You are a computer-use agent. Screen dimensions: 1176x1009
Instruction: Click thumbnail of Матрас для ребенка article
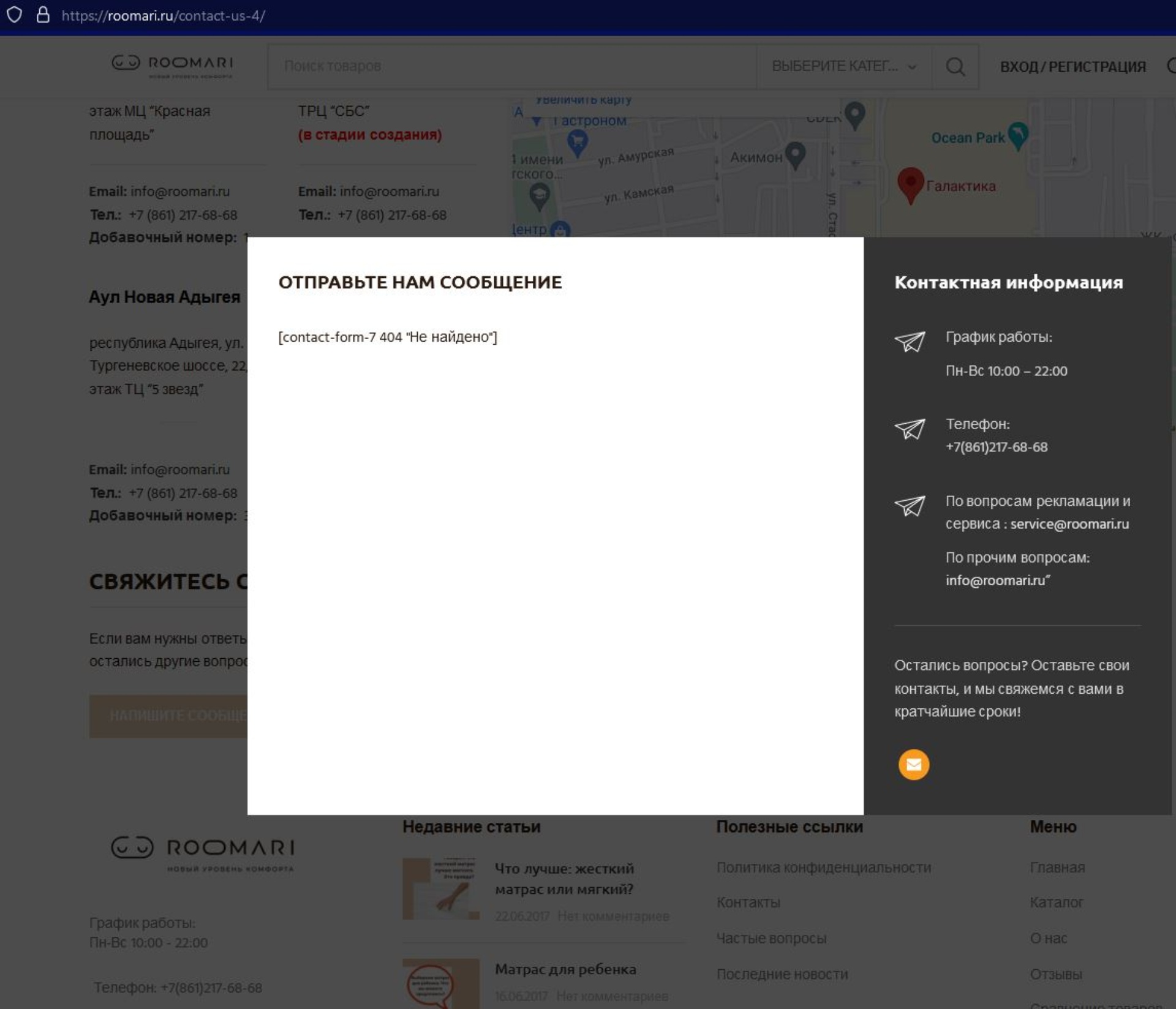(x=441, y=983)
